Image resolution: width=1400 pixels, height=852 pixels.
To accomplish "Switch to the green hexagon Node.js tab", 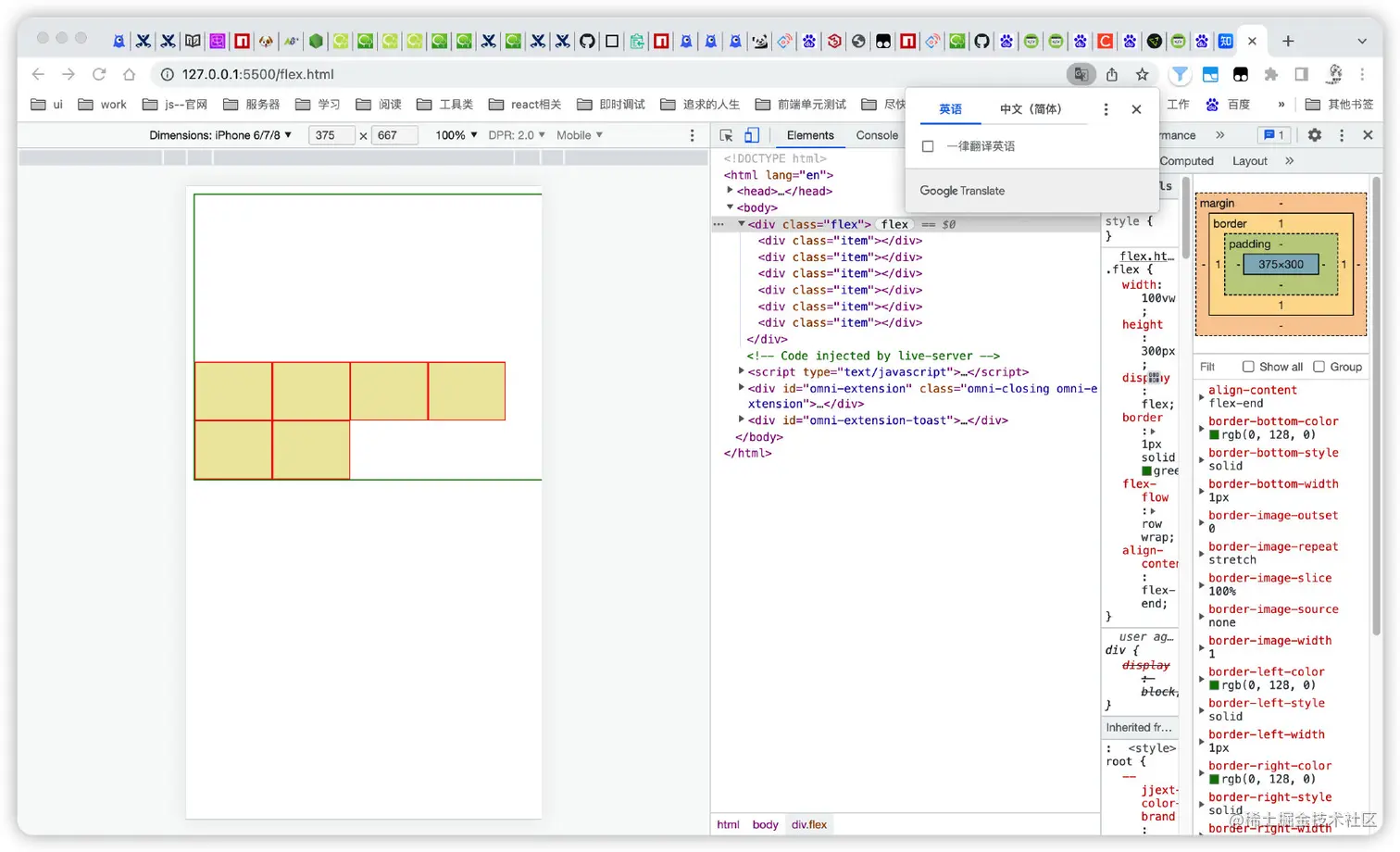I will [x=317, y=41].
